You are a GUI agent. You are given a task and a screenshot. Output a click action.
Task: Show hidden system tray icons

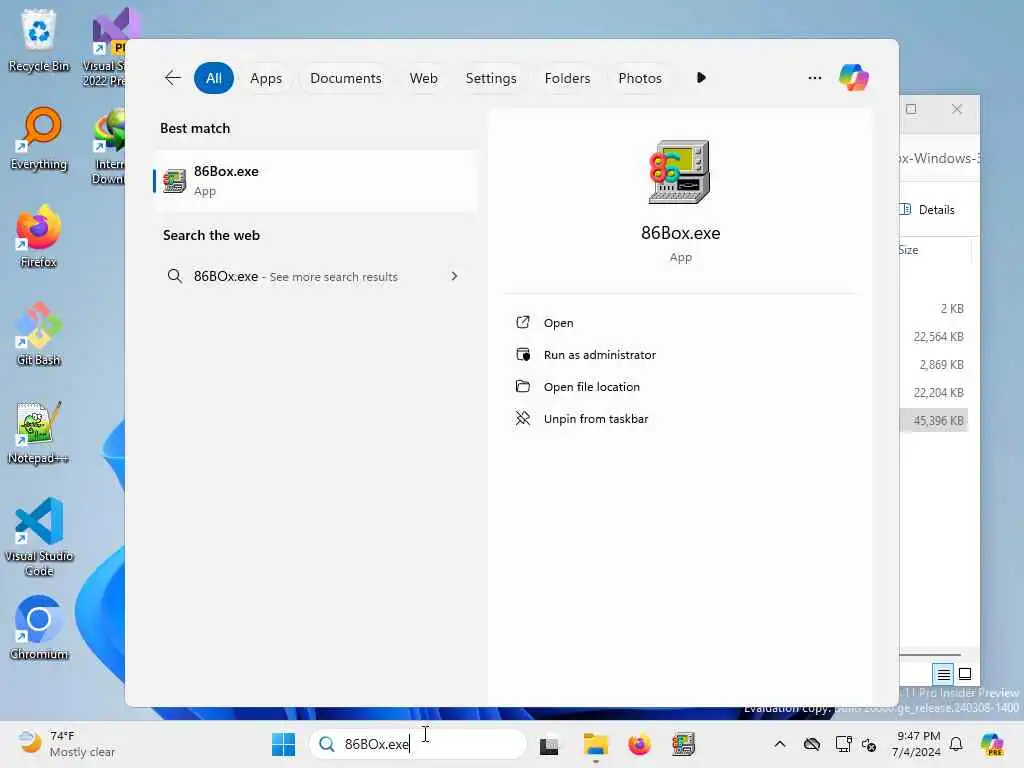pyautogui.click(x=780, y=744)
